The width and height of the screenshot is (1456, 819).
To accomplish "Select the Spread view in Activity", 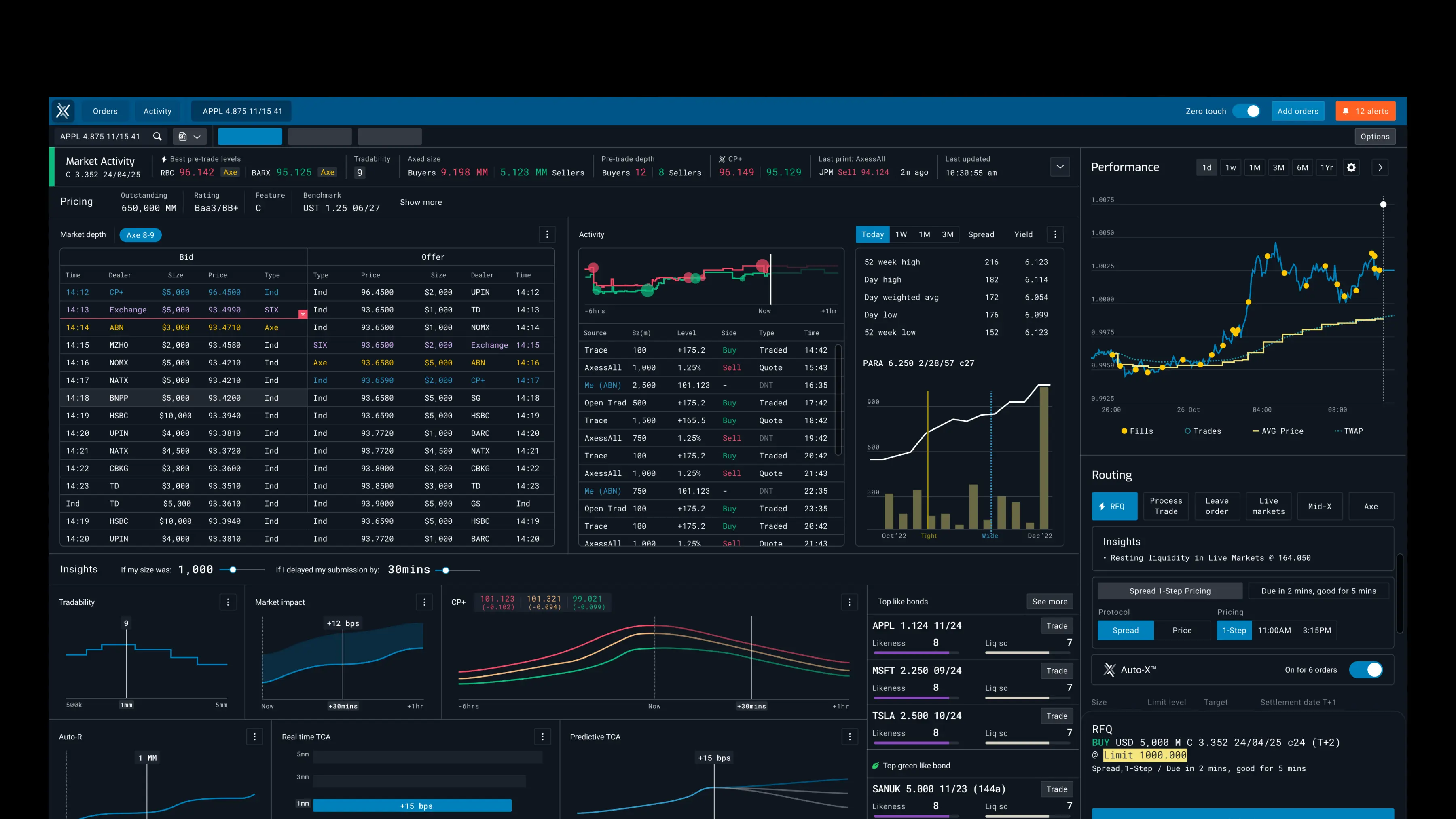I will 981,234.
